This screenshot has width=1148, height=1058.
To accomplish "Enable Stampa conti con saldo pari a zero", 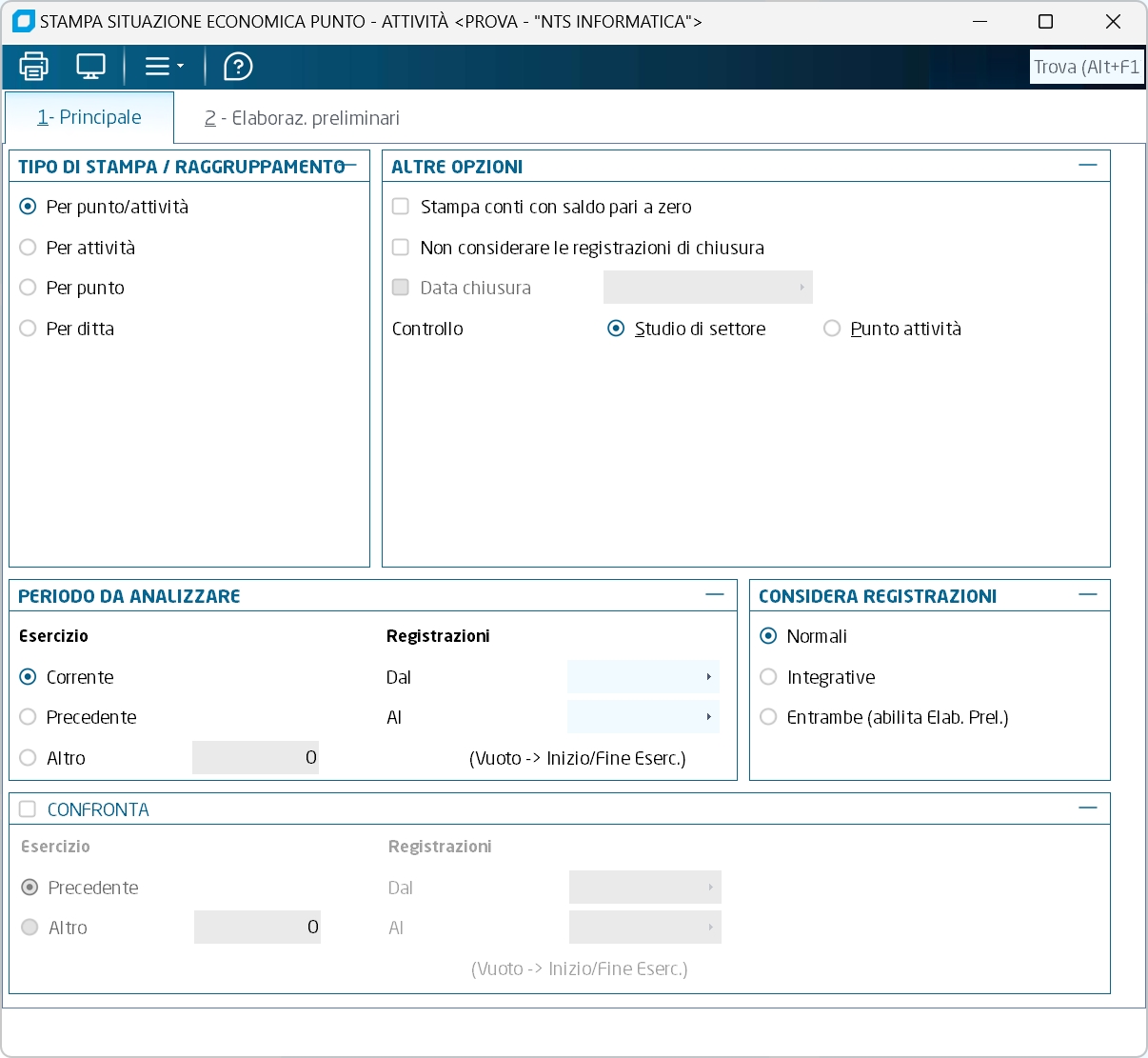I will [401, 207].
